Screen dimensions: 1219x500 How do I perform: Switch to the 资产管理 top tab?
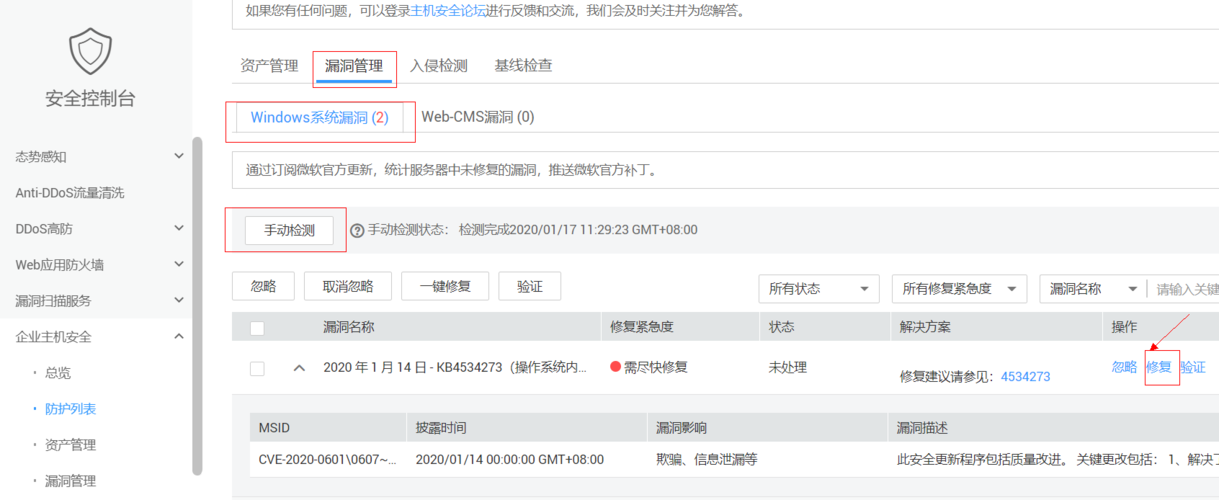pos(270,66)
